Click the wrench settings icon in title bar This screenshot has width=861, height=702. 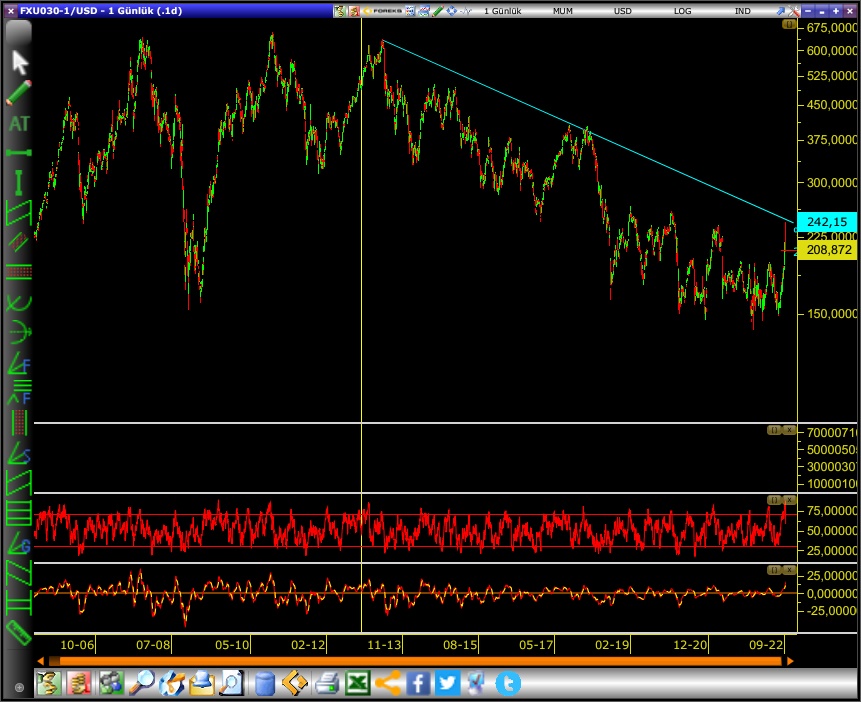(793, 10)
